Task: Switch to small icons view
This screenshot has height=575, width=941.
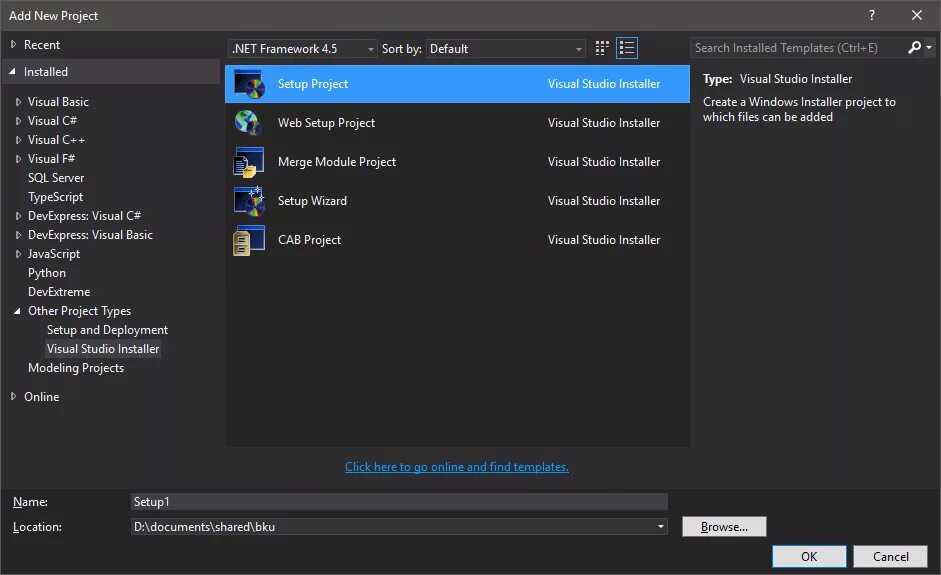Action: point(602,48)
